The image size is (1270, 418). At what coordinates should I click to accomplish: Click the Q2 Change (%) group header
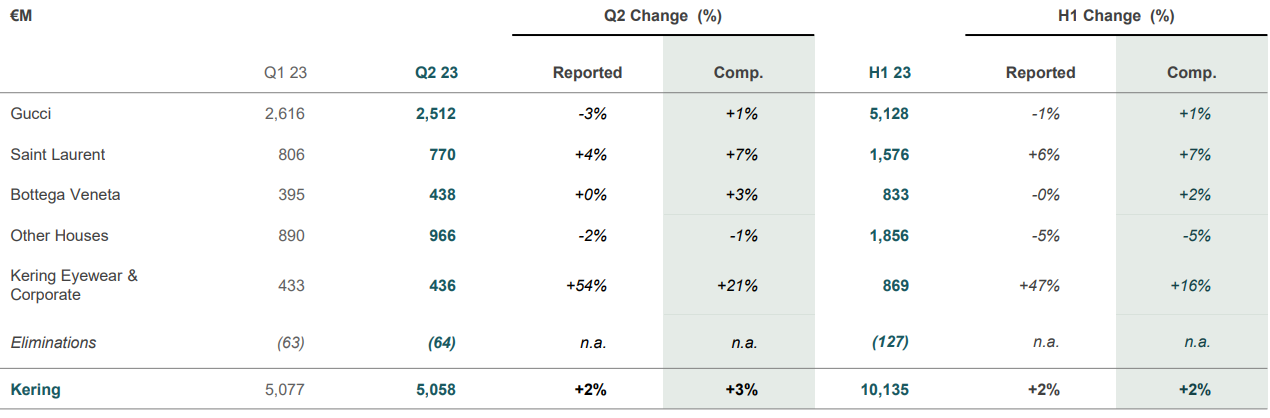(x=663, y=17)
